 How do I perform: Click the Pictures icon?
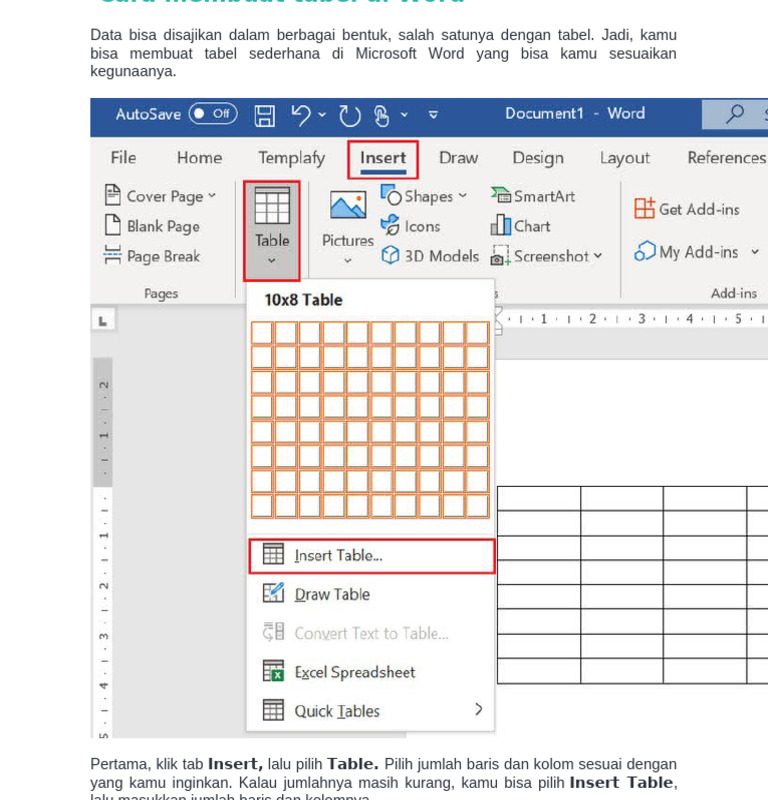(x=348, y=205)
